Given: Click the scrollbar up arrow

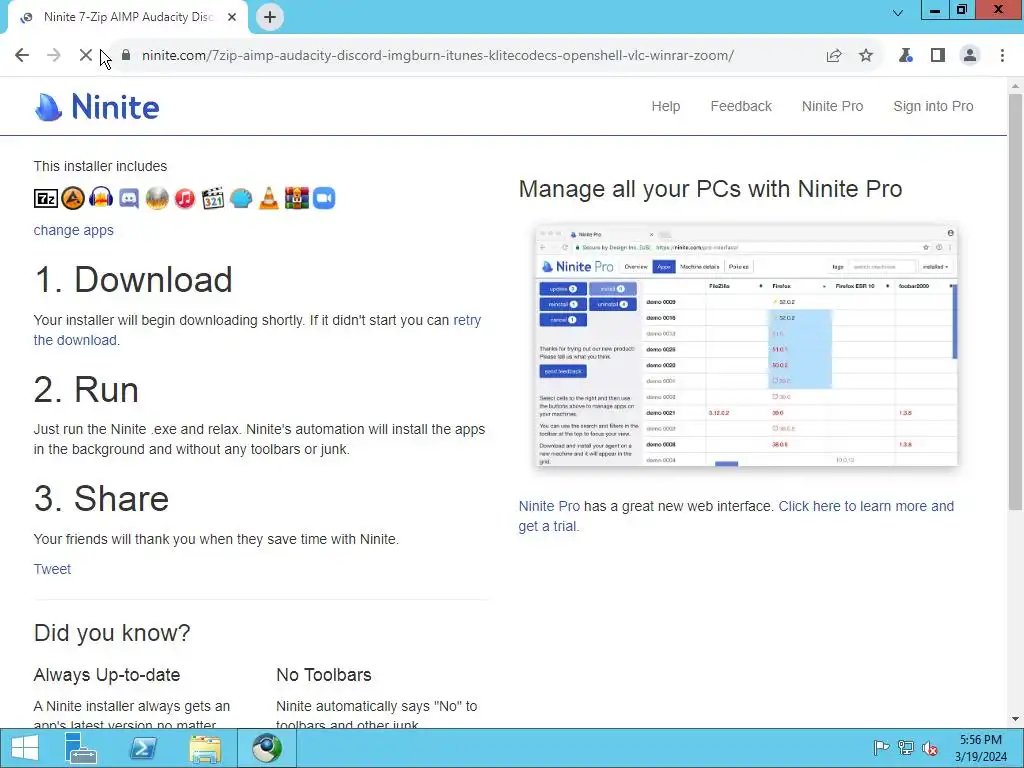Looking at the screenshot, I should (x=1016, y=85).
